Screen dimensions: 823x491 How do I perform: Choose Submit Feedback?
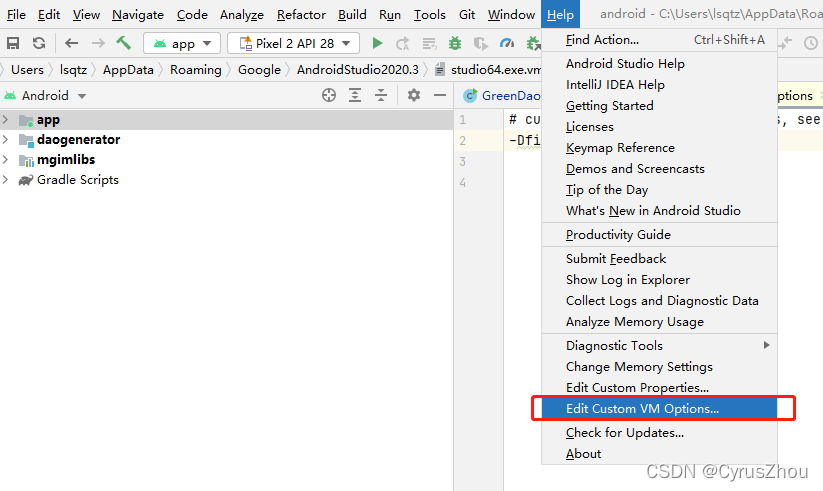click(x=659, y=259)
